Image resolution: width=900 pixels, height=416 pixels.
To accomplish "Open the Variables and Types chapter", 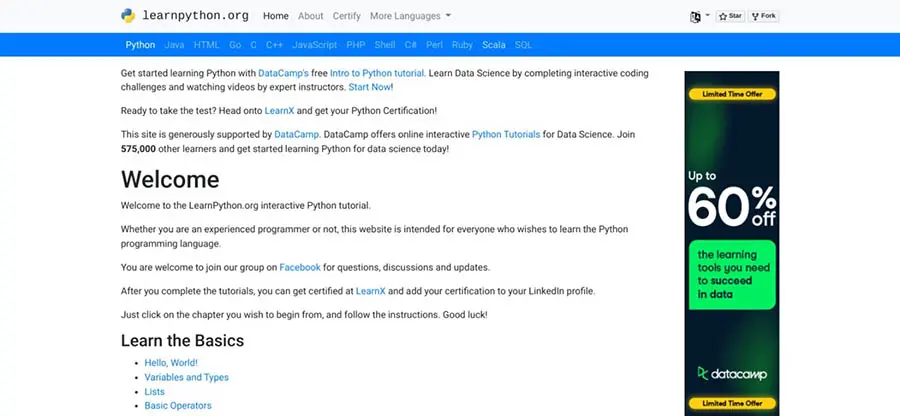I will (x=186, y=377).
